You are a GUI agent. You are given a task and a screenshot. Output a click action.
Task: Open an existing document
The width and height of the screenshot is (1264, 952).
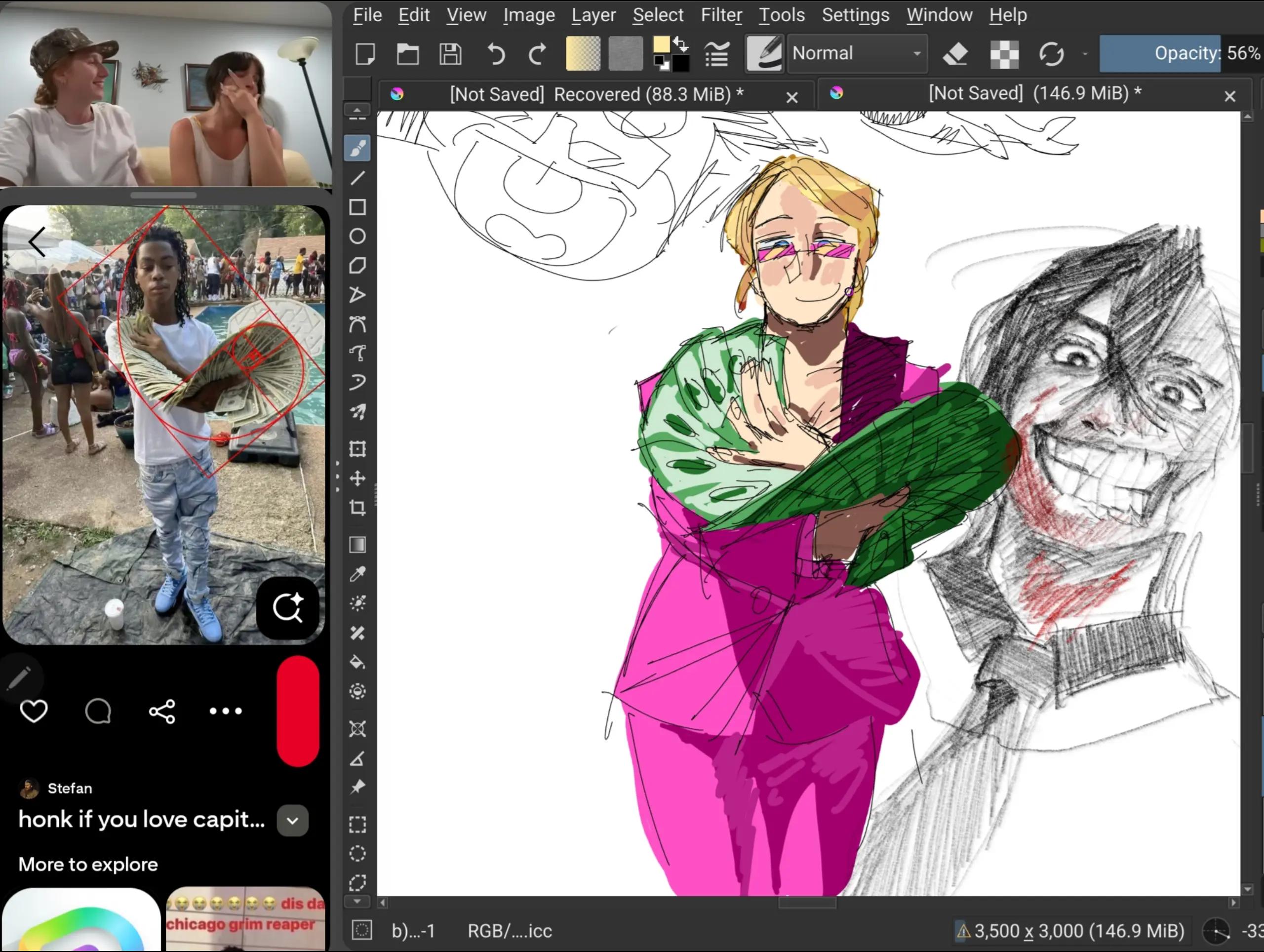[408, 54]
